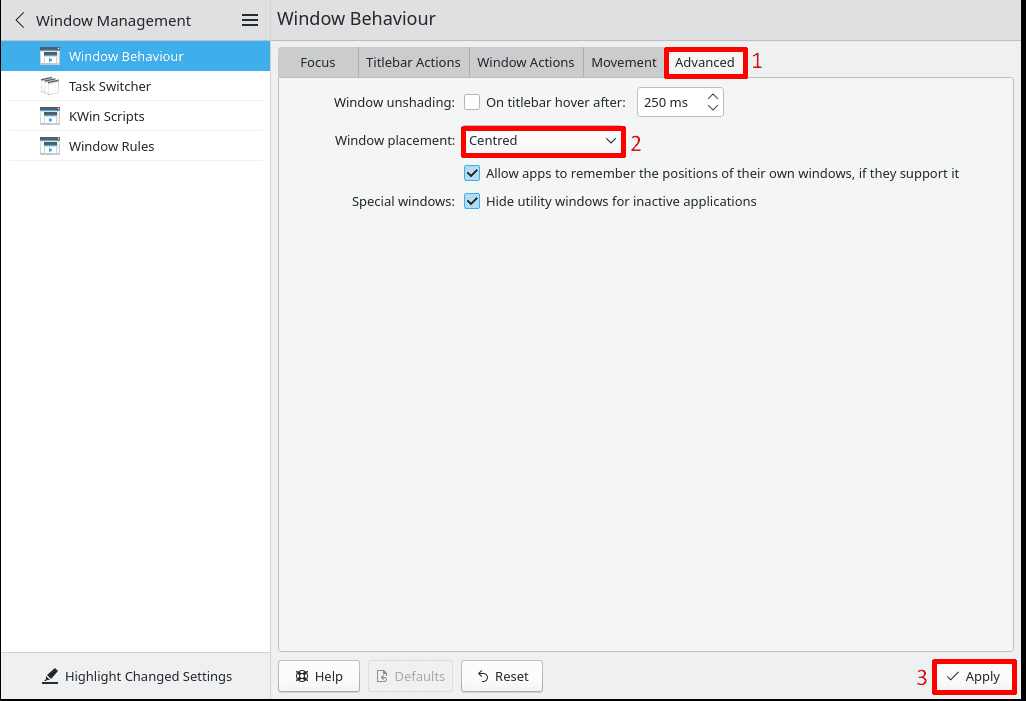Click the Defaults button
This screenshot has height=701, width=1026.
tap(410, 676)
